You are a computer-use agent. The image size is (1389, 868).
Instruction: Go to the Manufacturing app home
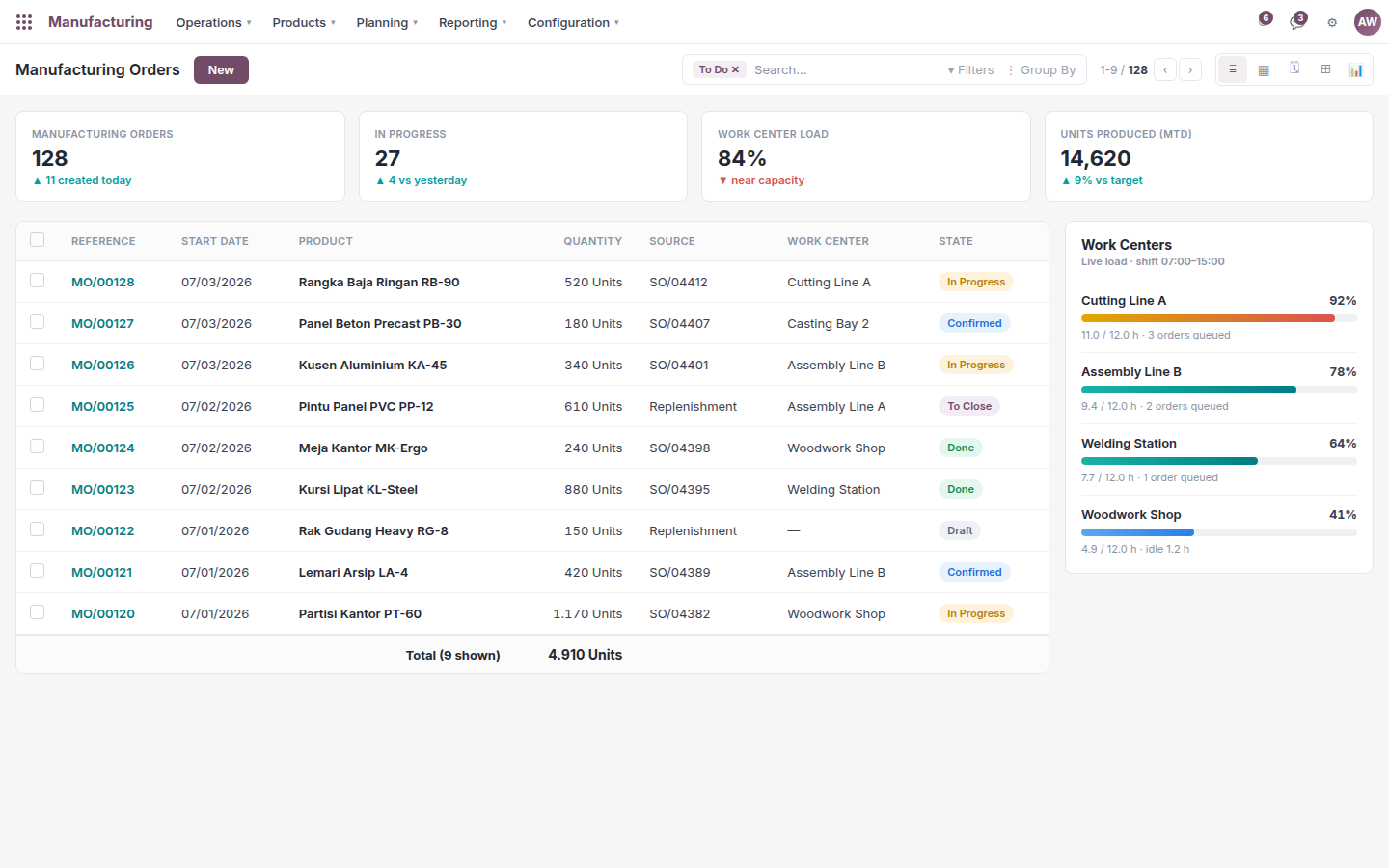coord(100,22)
